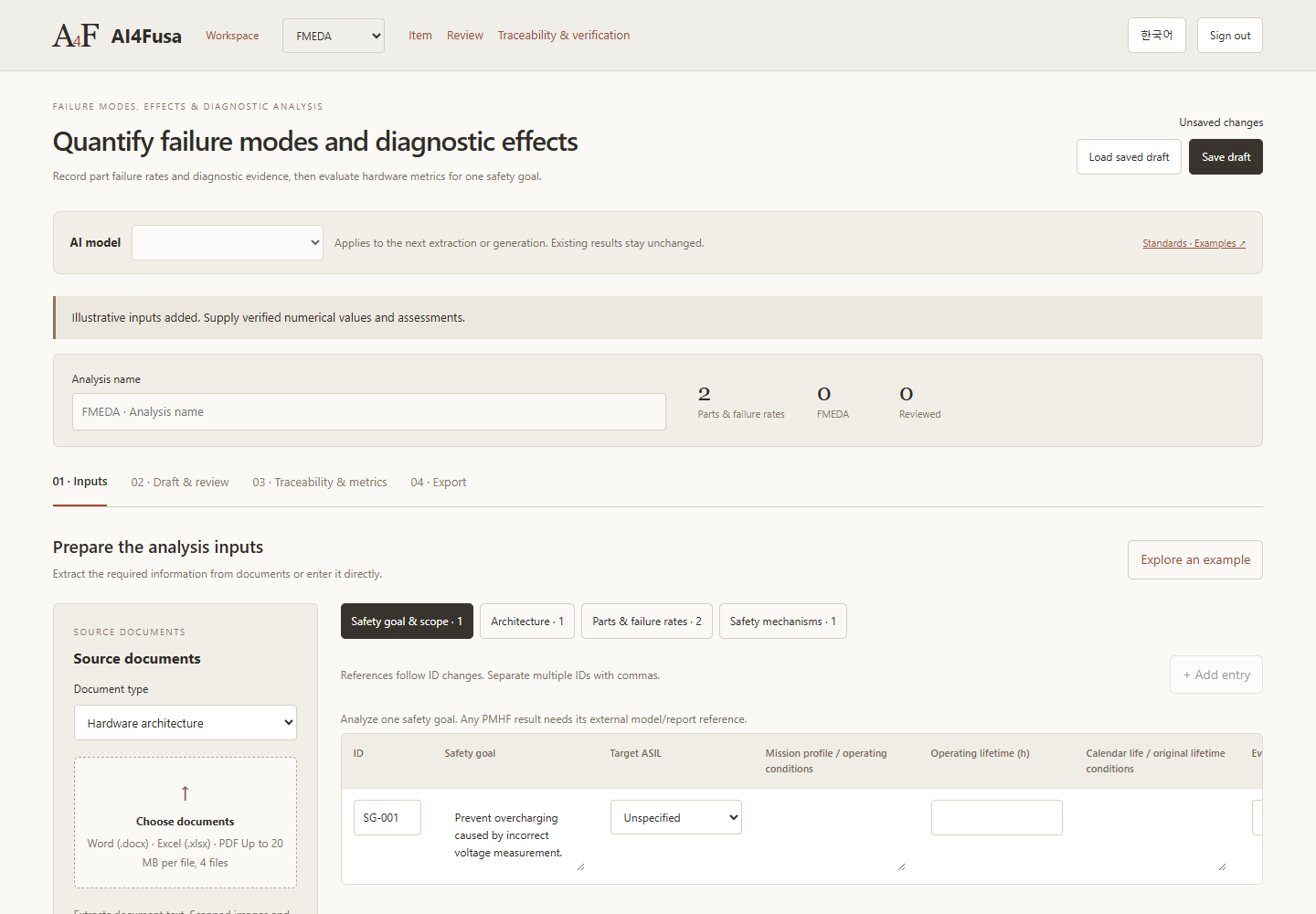Click the Calendar life text area
The width and height of the screenshot is (1316, 914).
tap(1157, 835)
